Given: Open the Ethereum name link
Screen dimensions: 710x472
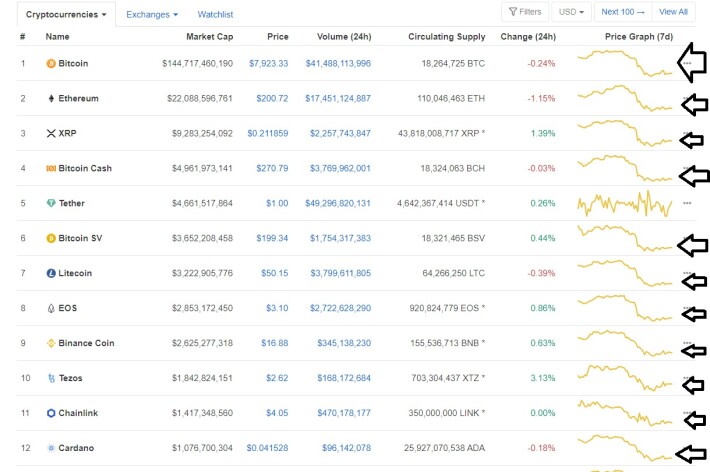Looking at the screenshot, I should pyautogui.click(x=78, y=98).
